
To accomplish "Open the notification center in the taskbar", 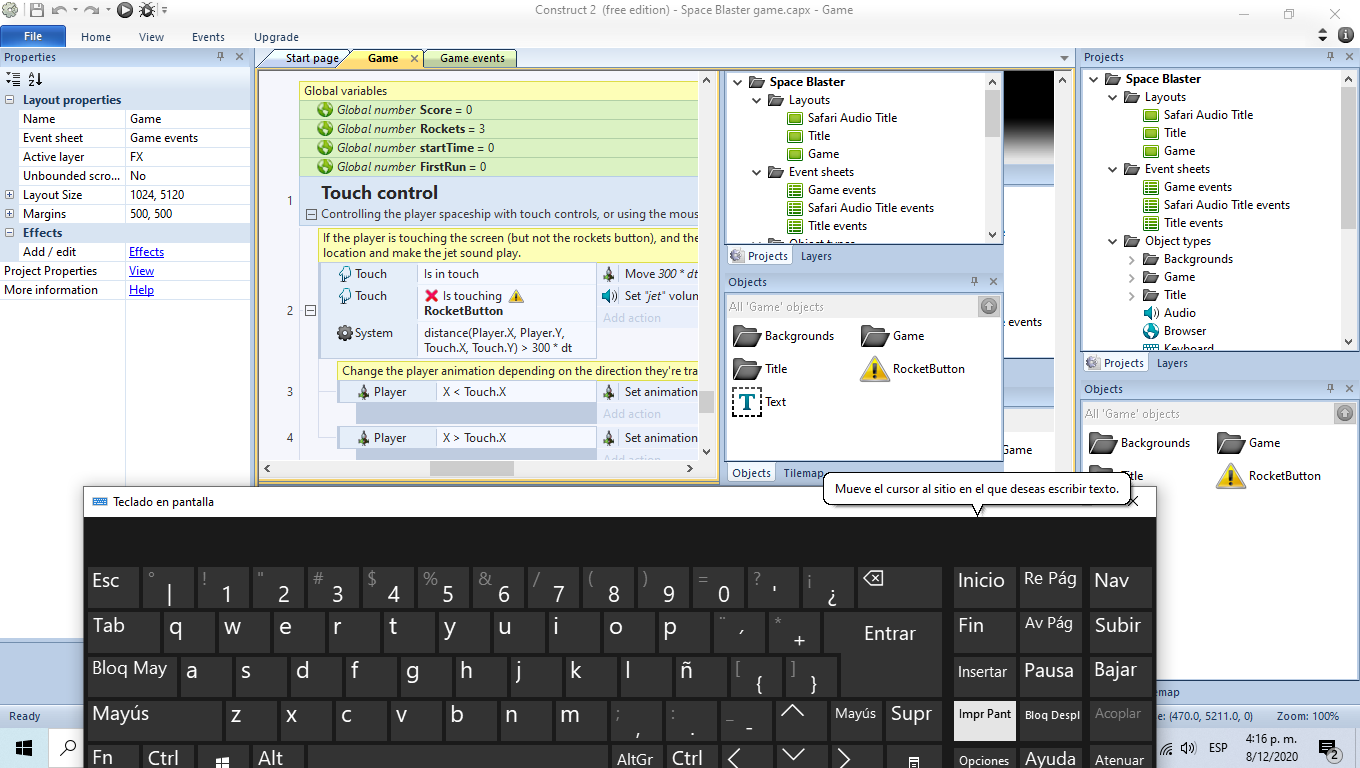I will point(1329,749).
